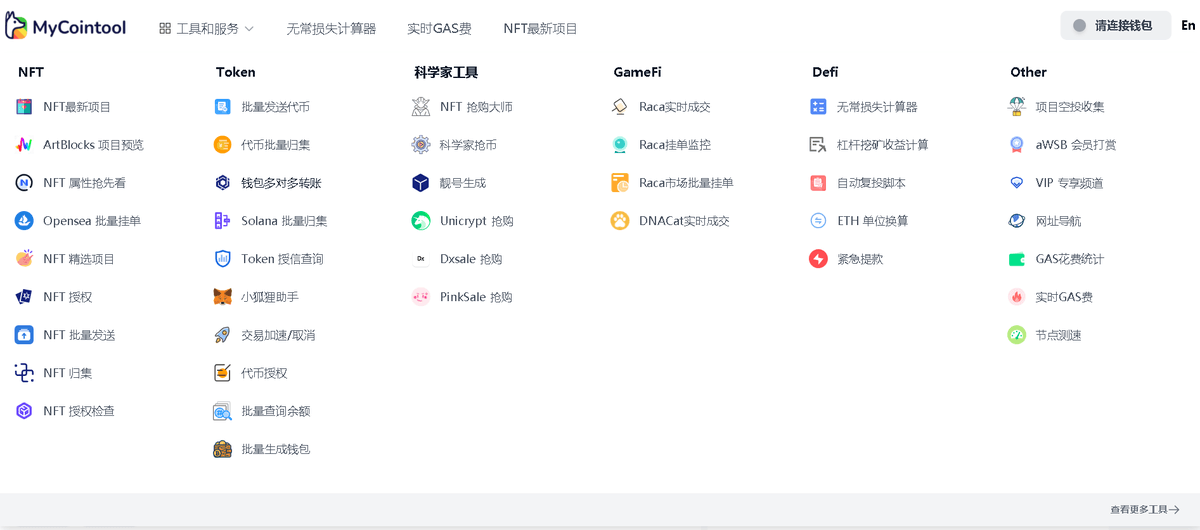
Task: Open the Raca市场批量挂单 link text
Action: tap(686, 183)
